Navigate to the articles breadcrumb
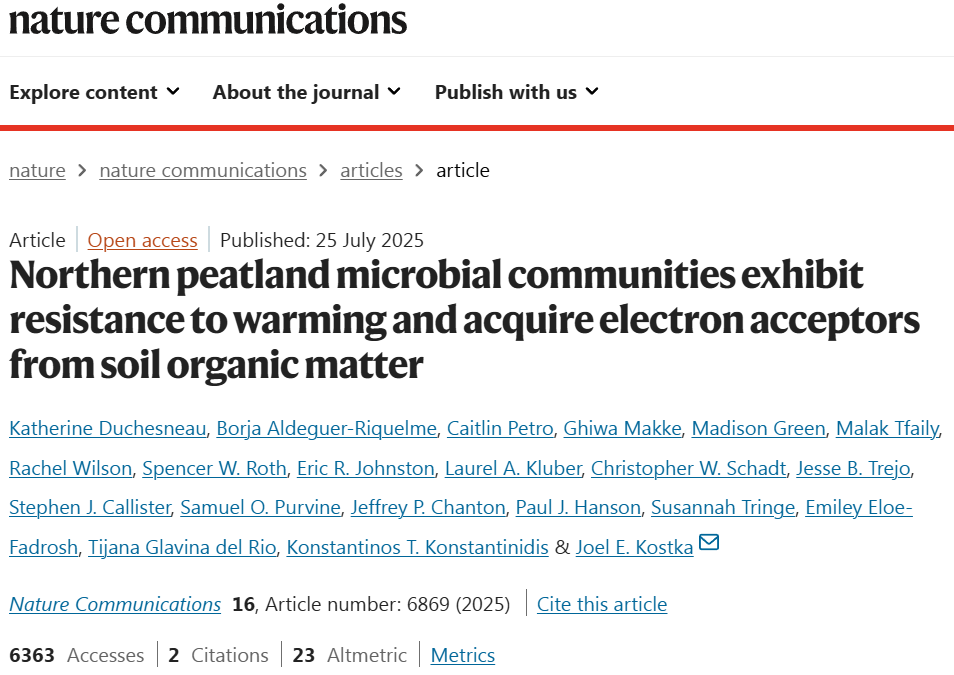Screen dimensions: 954x675 click(371, 170)
